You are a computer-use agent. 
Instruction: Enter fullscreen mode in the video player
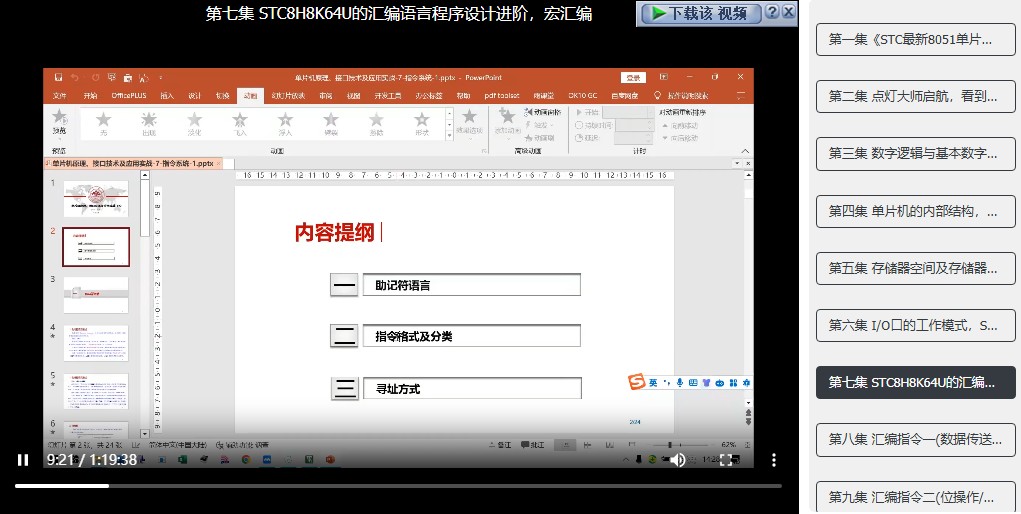[x=726, y=460]
